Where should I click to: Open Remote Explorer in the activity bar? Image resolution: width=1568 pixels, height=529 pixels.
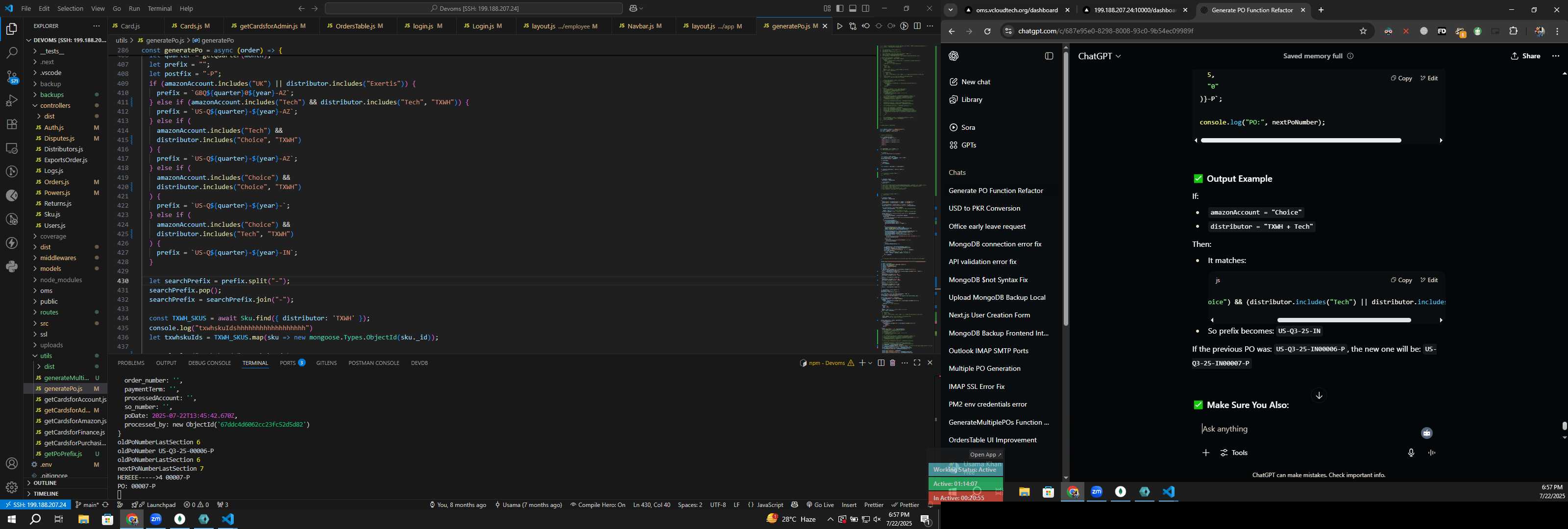click(x=12, y=148)
